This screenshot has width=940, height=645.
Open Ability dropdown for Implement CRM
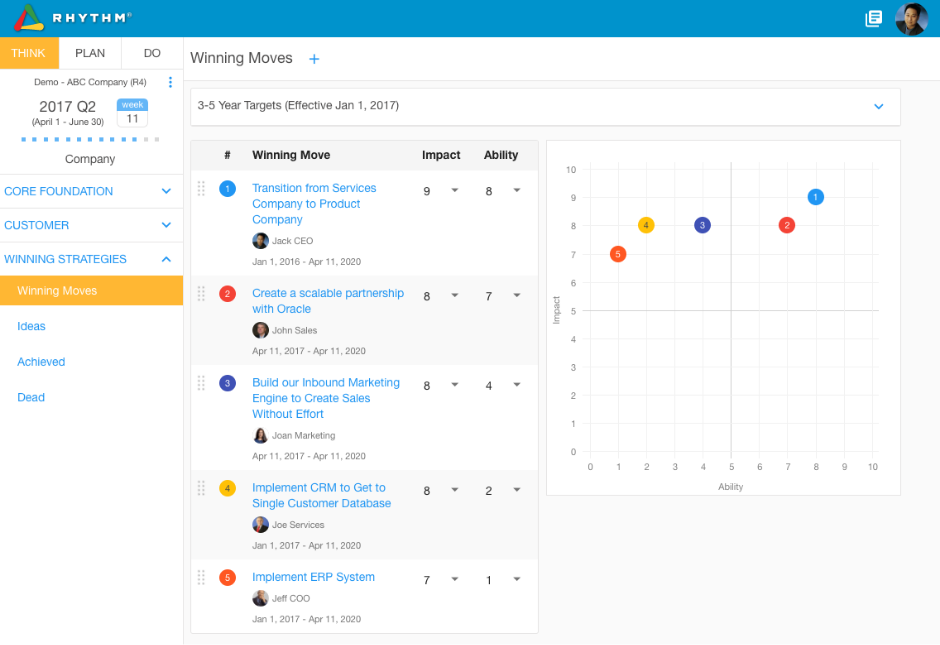(x=517, y=490)
